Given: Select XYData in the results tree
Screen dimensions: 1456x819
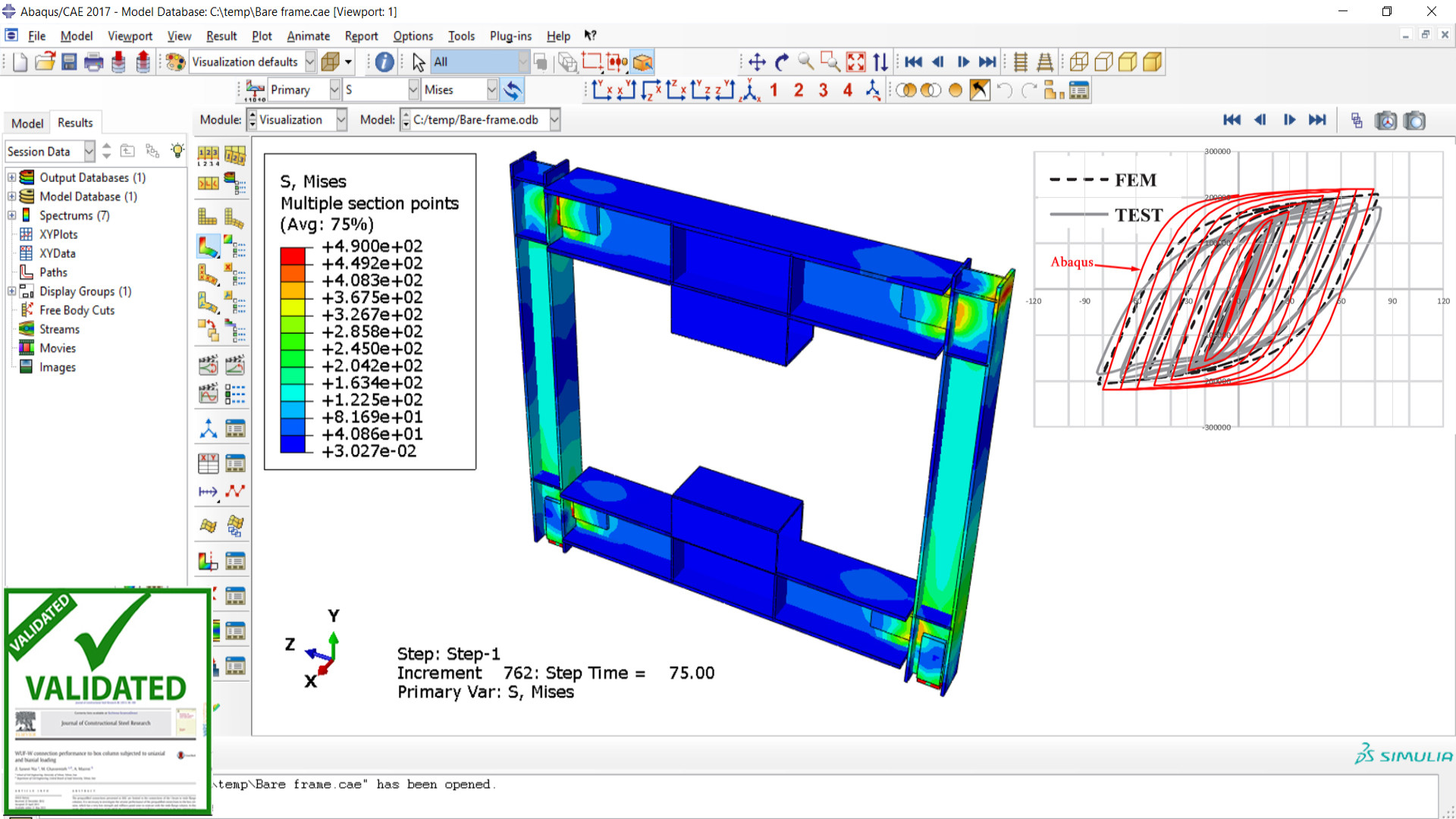Looking at the screenshot, I should (57, 253).
